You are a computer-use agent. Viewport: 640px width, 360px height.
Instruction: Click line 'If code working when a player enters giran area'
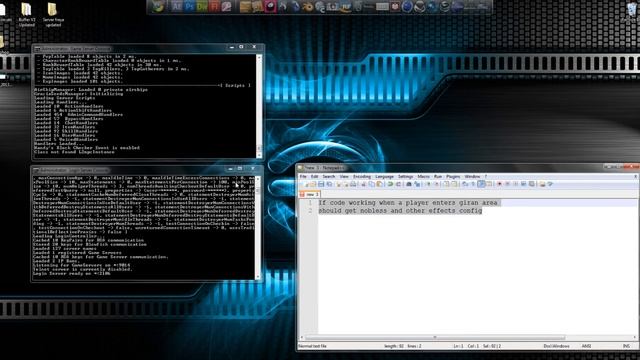[x=408, y=202]
